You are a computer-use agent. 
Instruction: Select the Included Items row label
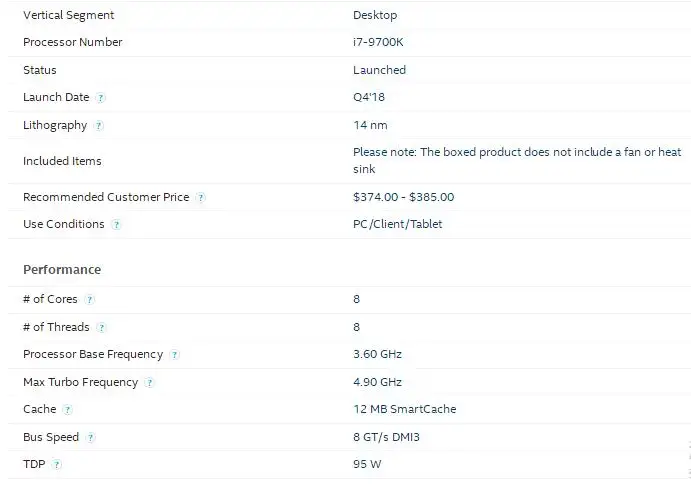[62, 161]
